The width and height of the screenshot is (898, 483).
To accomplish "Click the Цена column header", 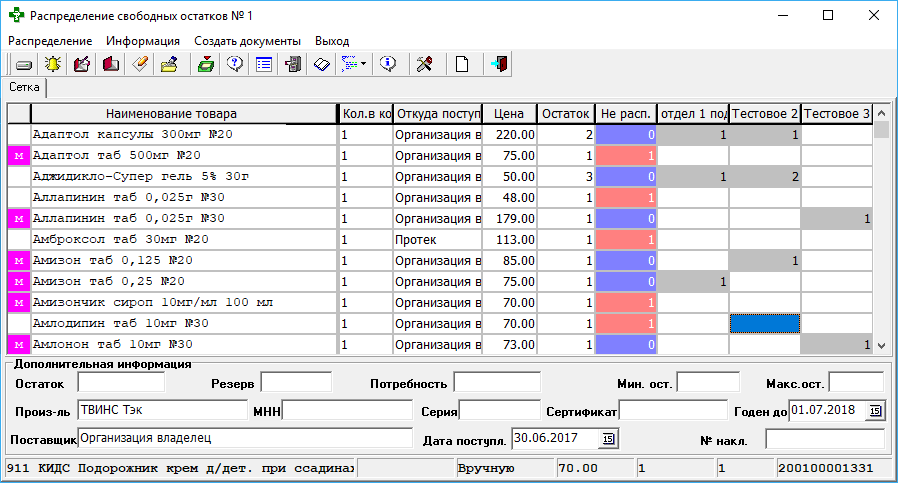I will (x=509, y=113).
